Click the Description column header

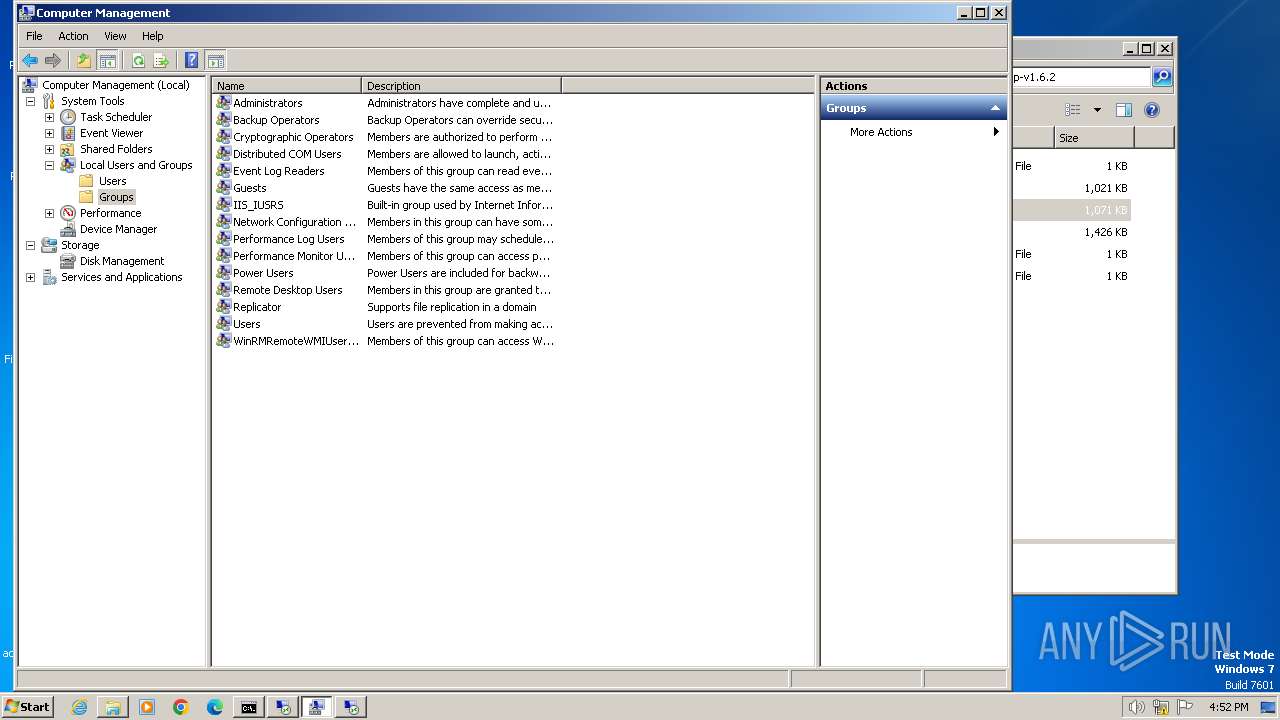coord(462,86)
